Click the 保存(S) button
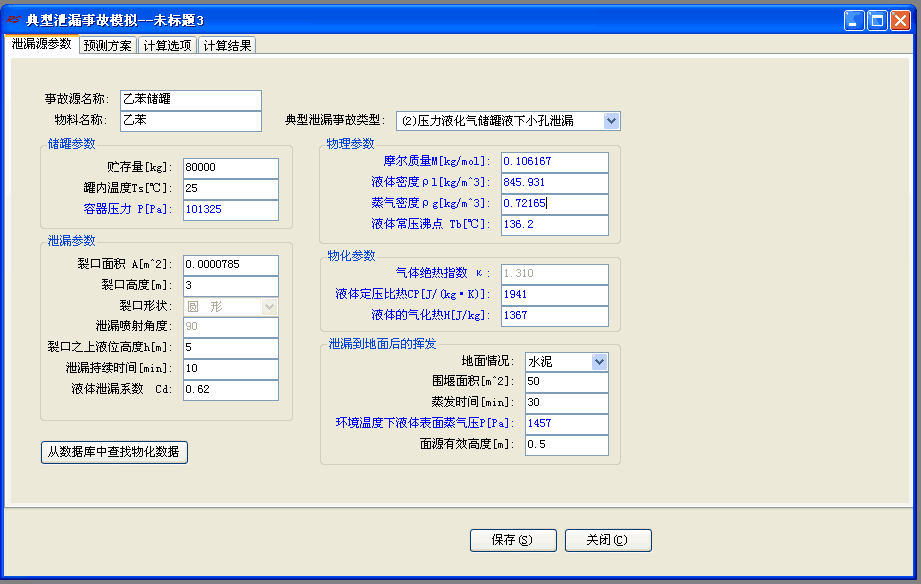This screenshot has width=921, height=584. point(513,541)
